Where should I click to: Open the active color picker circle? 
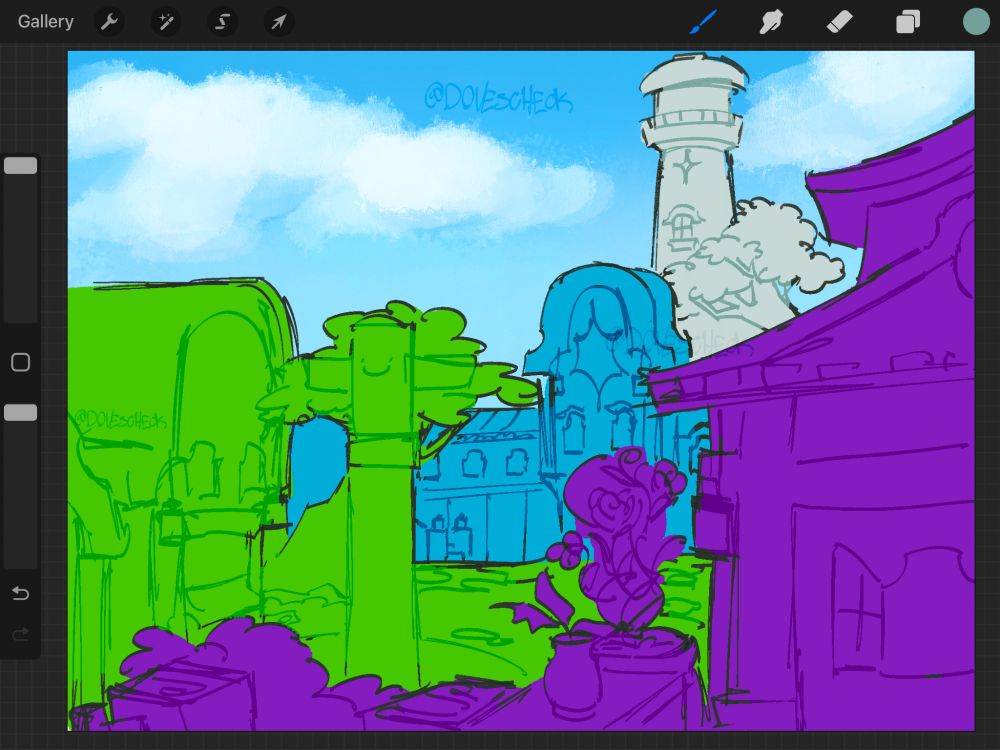pos(976,22)
